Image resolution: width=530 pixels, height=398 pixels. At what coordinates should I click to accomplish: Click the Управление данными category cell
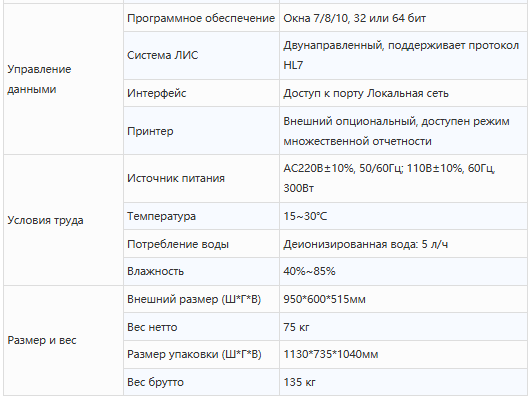tap(63, 79)
